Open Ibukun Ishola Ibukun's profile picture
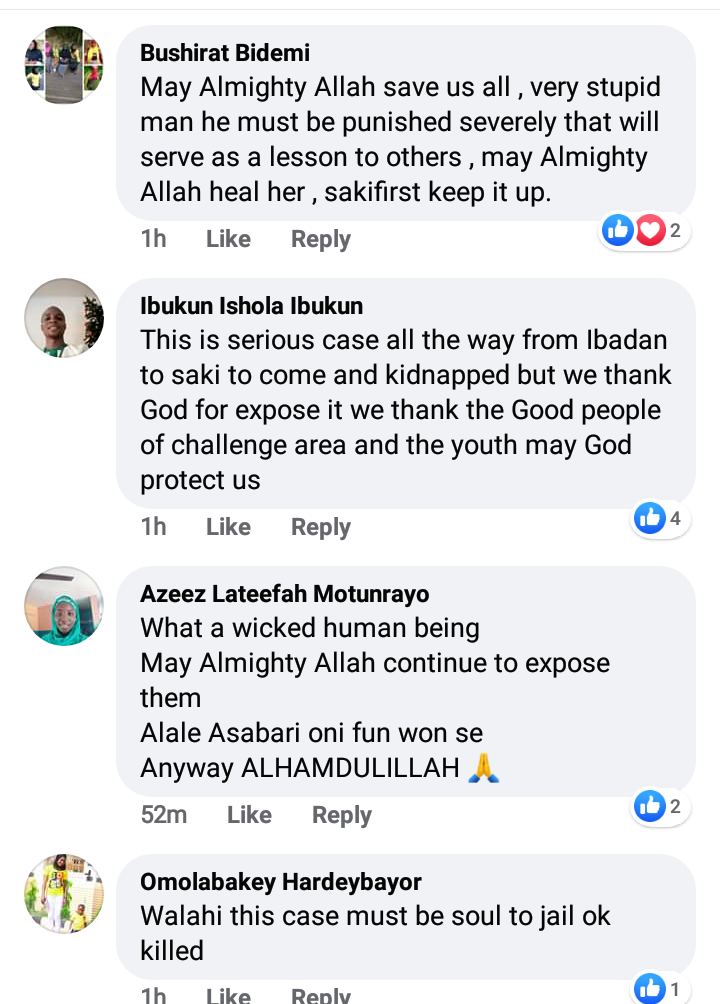This screenshot has height=1004, width=720. [x=64, y=318]
